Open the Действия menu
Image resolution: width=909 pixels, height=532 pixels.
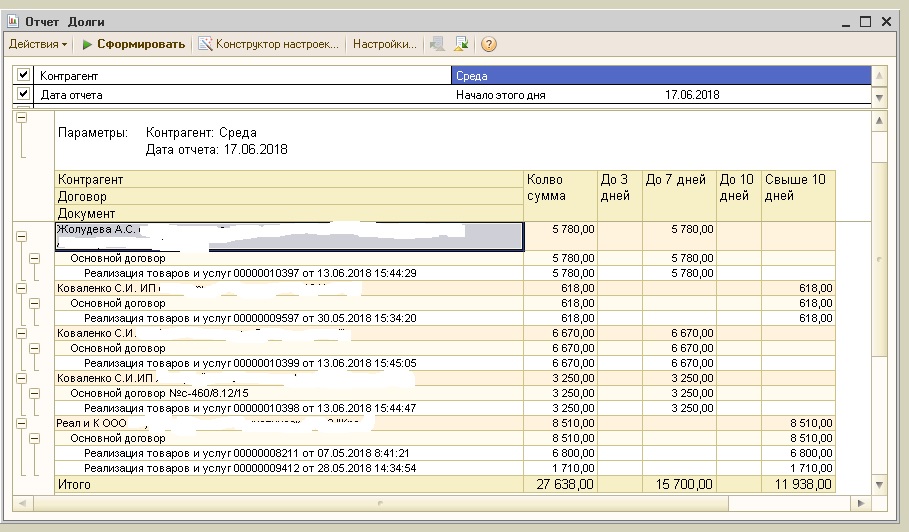(x=38, y=44)
